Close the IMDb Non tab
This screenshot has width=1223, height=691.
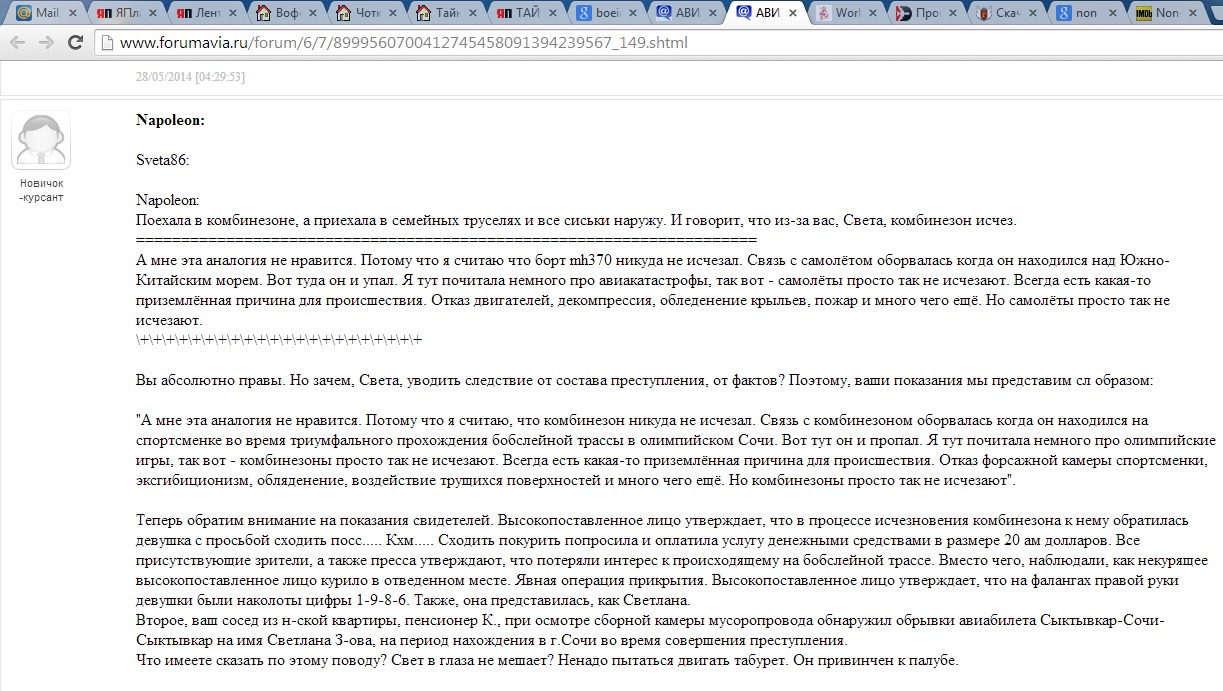click(x=1192, y=13)
